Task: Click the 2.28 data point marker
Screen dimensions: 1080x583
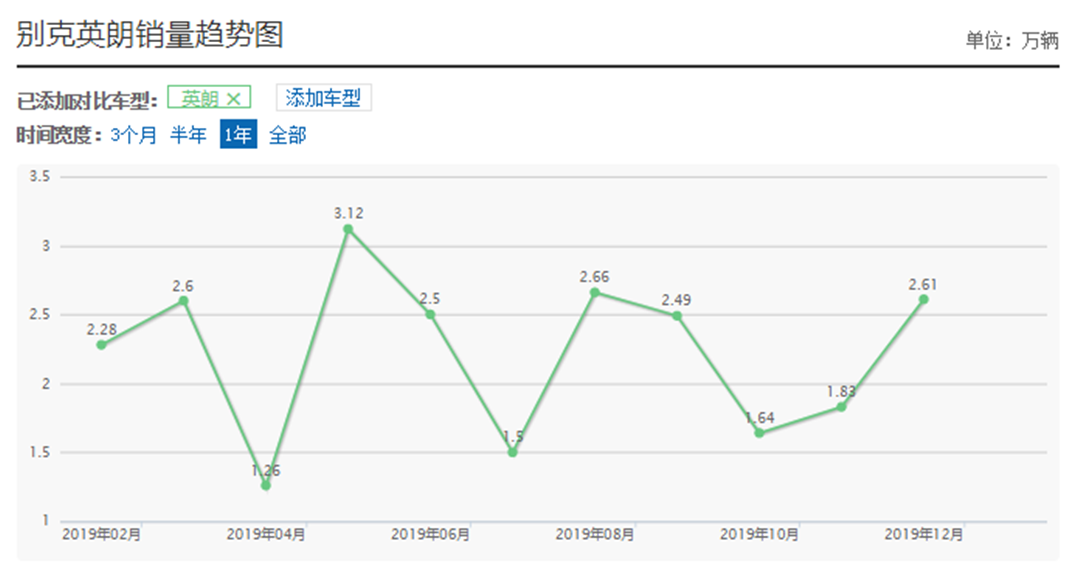Action: click(101, 345)
